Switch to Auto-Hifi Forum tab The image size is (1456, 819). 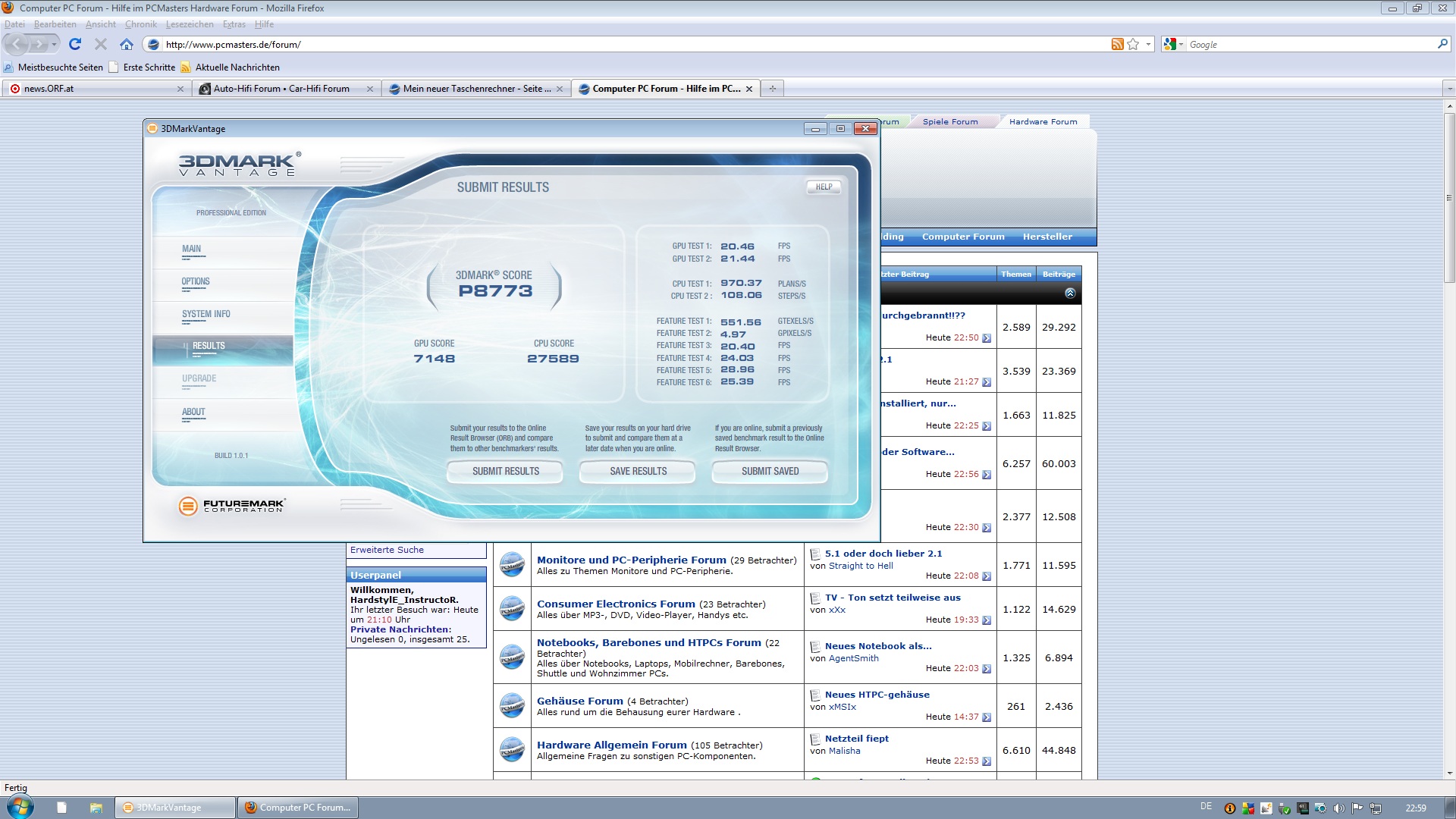tap(287, 89)
